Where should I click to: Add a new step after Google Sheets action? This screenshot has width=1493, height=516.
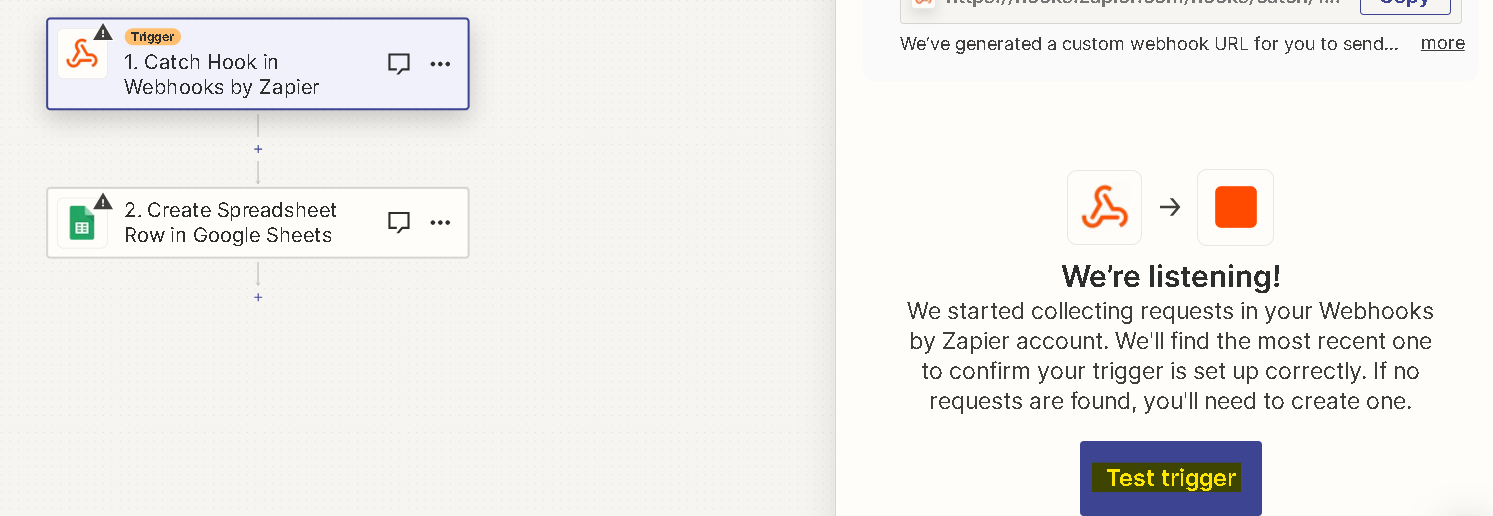[258, 297]
